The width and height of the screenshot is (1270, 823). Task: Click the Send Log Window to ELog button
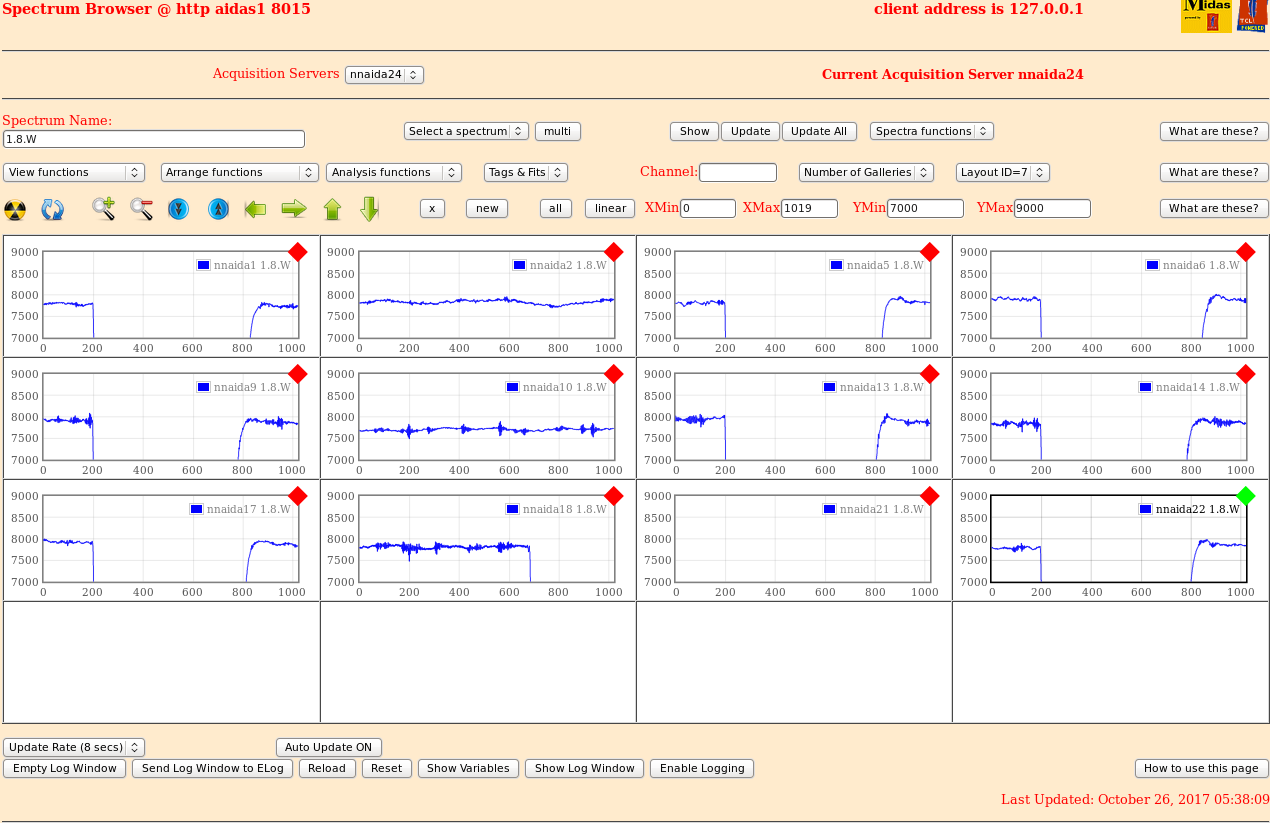point(212,768)
